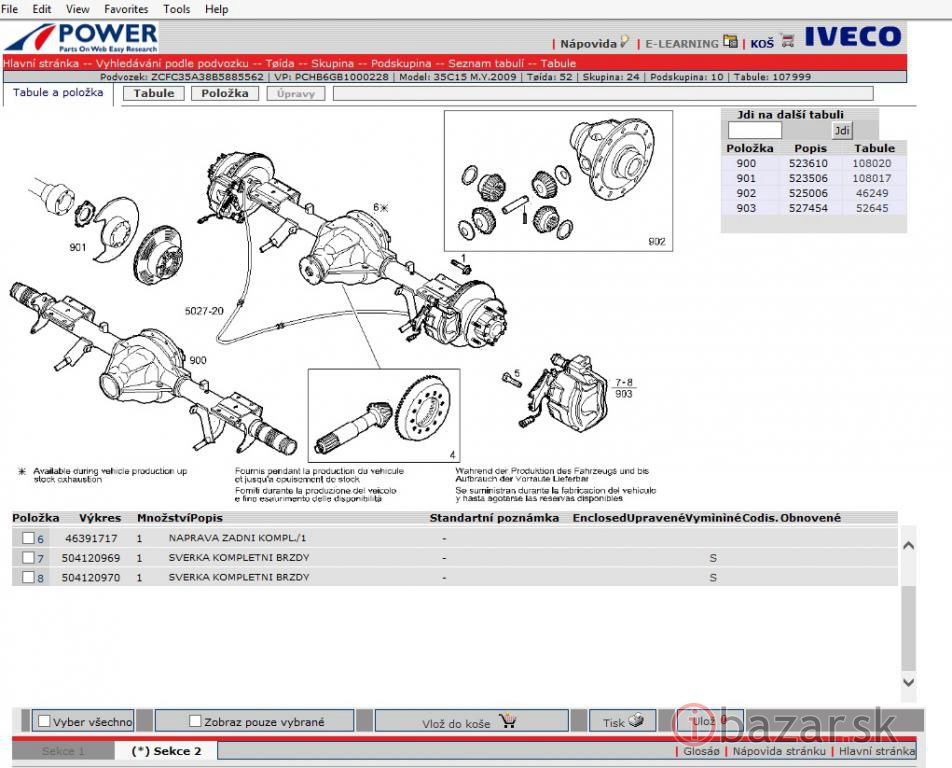
Task: Open the Favorites menu
Action: coord(126,9)
